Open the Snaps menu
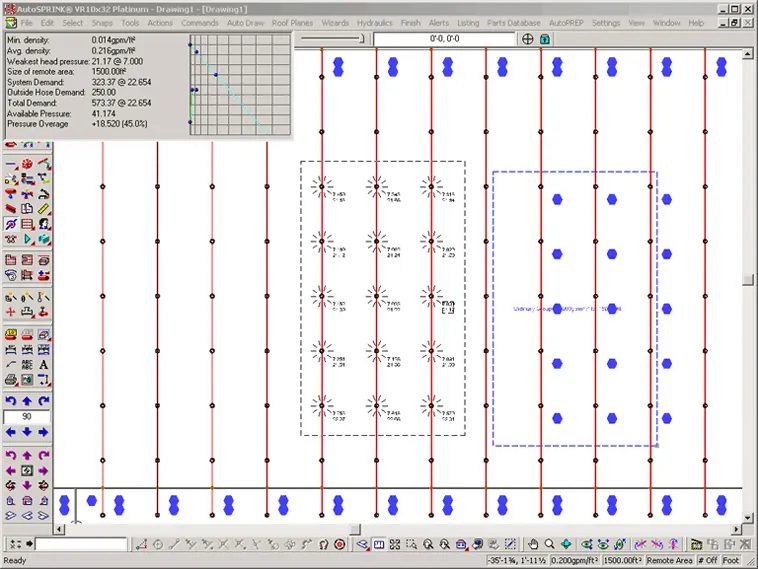The height and width of the screenshot is (569, 758). pos(102,23)
